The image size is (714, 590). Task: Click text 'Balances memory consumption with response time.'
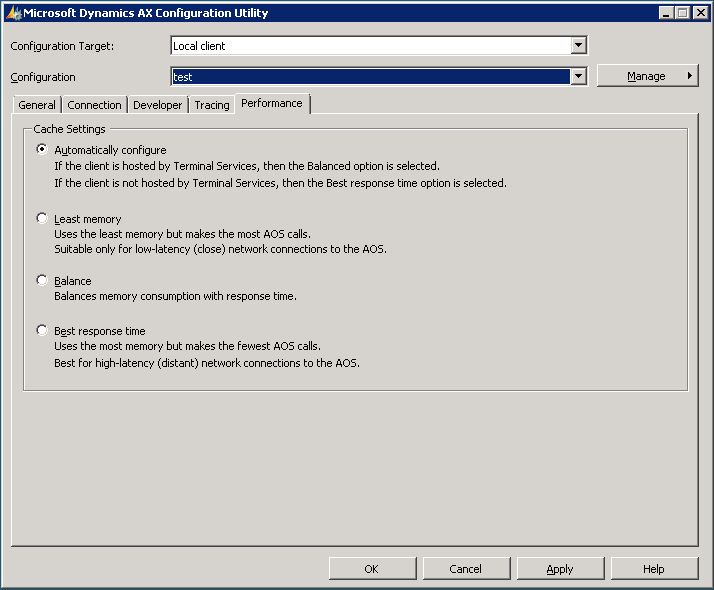click(x=175, y=296)
